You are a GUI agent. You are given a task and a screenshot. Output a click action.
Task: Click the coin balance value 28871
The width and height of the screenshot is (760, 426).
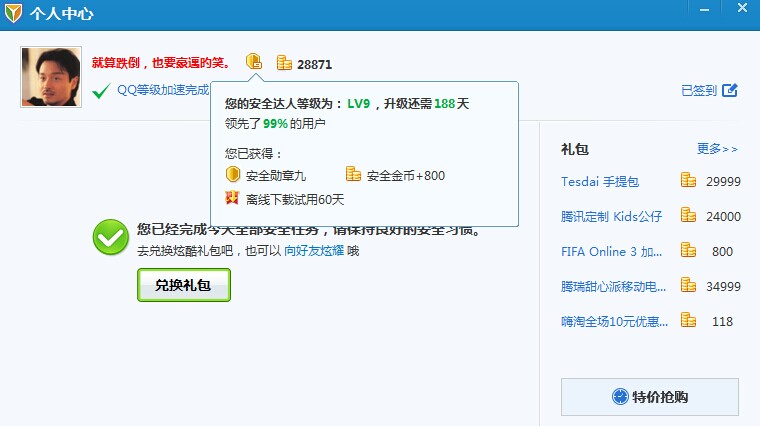(315, 64)
